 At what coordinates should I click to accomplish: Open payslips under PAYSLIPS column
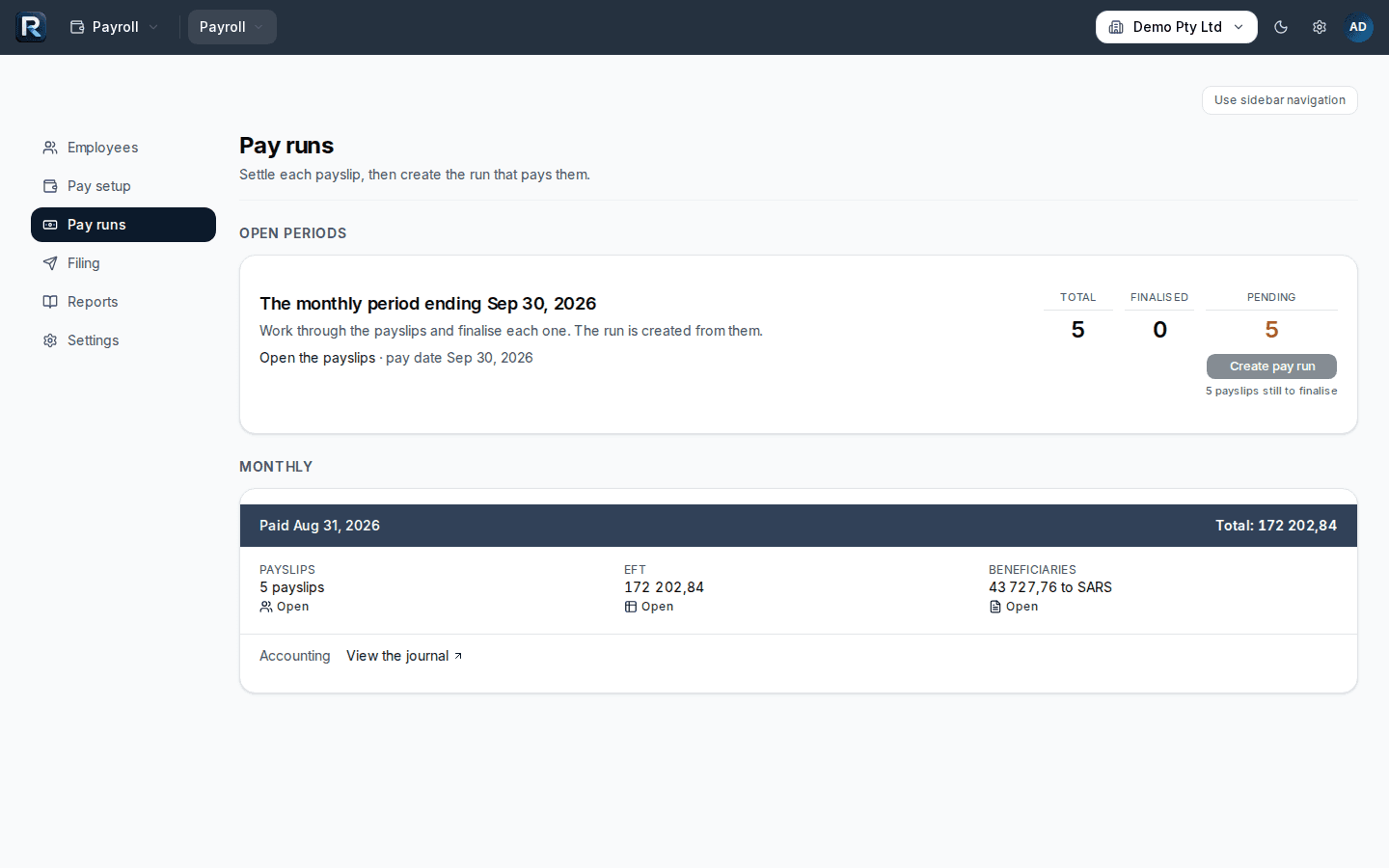285,607
